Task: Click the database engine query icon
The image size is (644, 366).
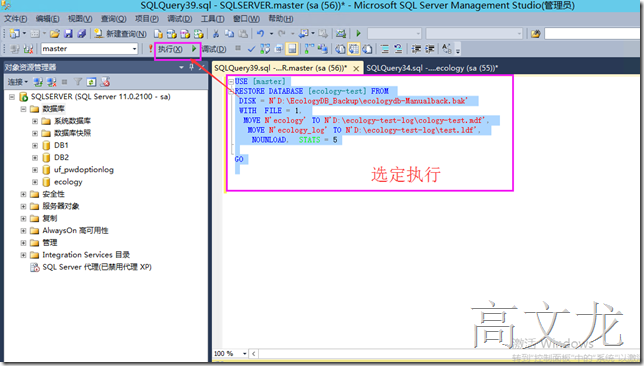Action: click(x=158, y=34)
